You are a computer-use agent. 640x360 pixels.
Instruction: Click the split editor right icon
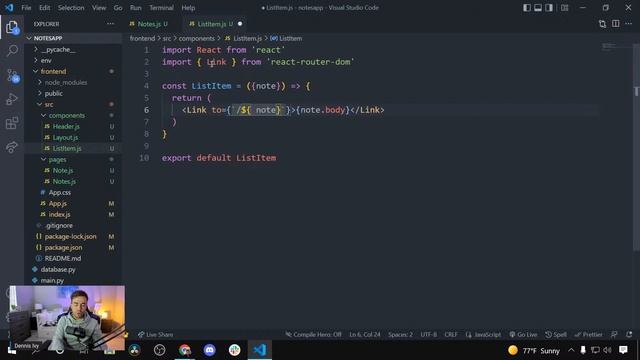pyautogui.click(x=616, y=24)
